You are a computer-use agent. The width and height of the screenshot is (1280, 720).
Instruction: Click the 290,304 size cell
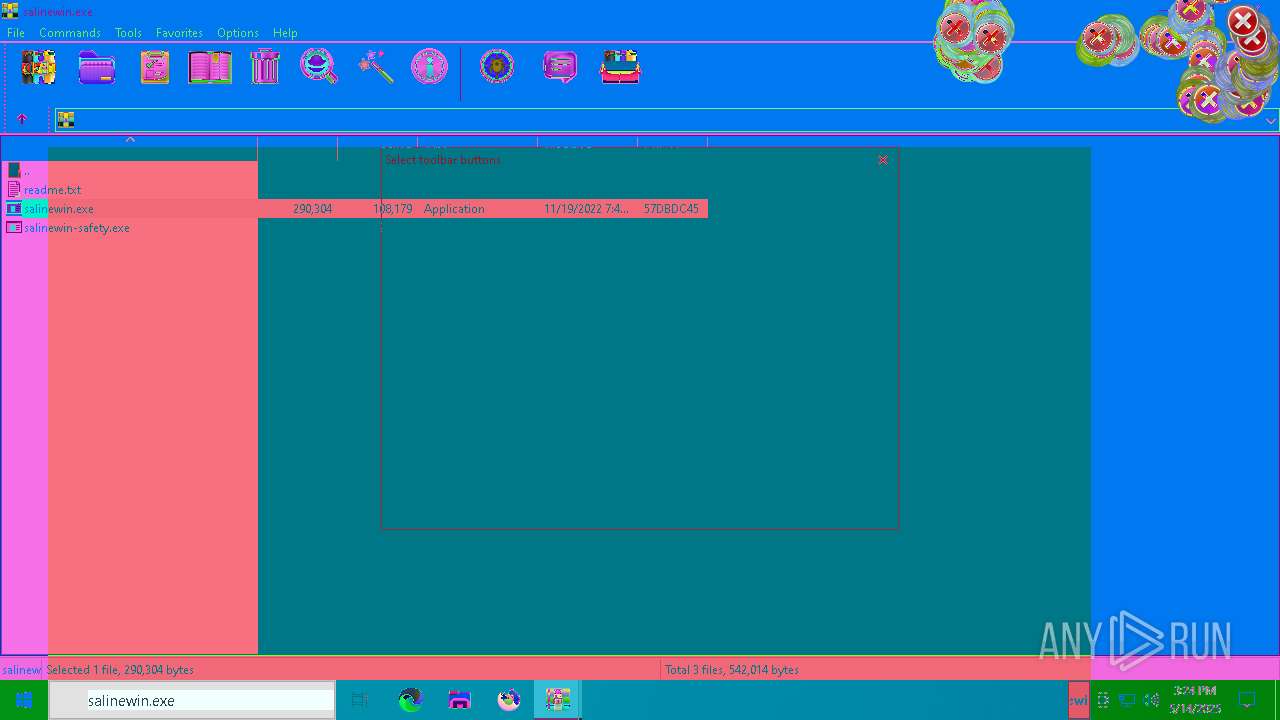[312, 209]
